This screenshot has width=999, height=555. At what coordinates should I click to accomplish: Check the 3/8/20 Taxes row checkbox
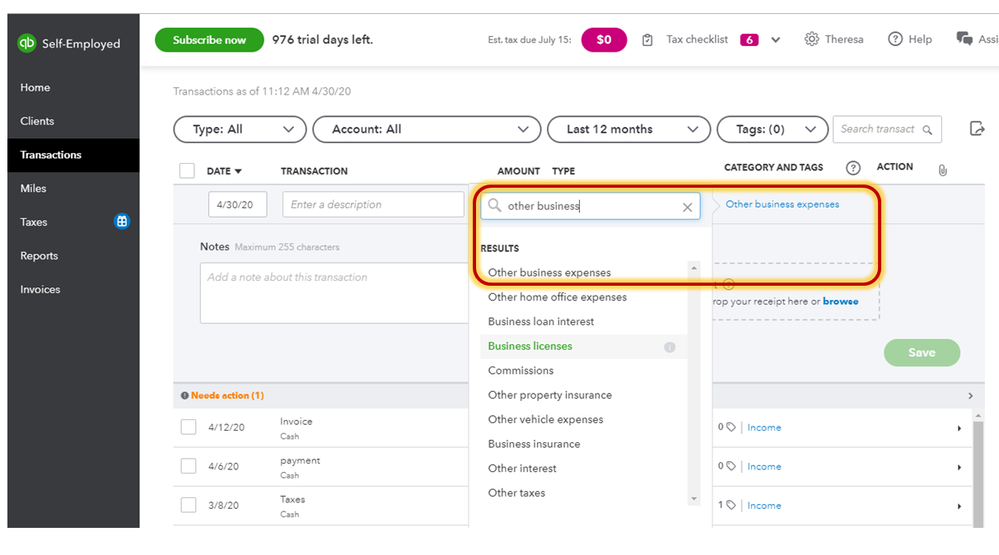[x=188, y=505]
